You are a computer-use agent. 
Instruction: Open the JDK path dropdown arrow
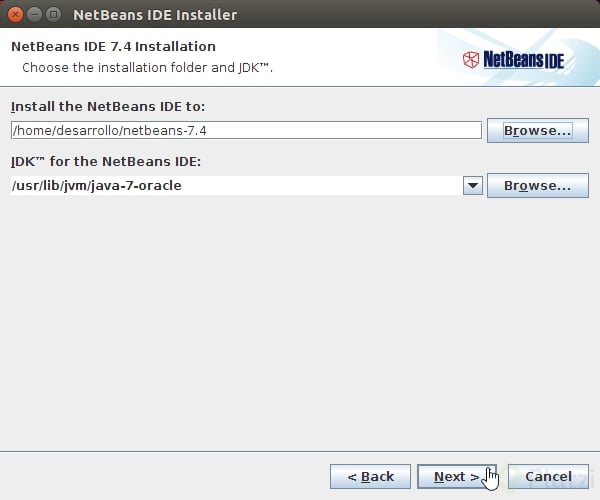[x=473, y=186]
